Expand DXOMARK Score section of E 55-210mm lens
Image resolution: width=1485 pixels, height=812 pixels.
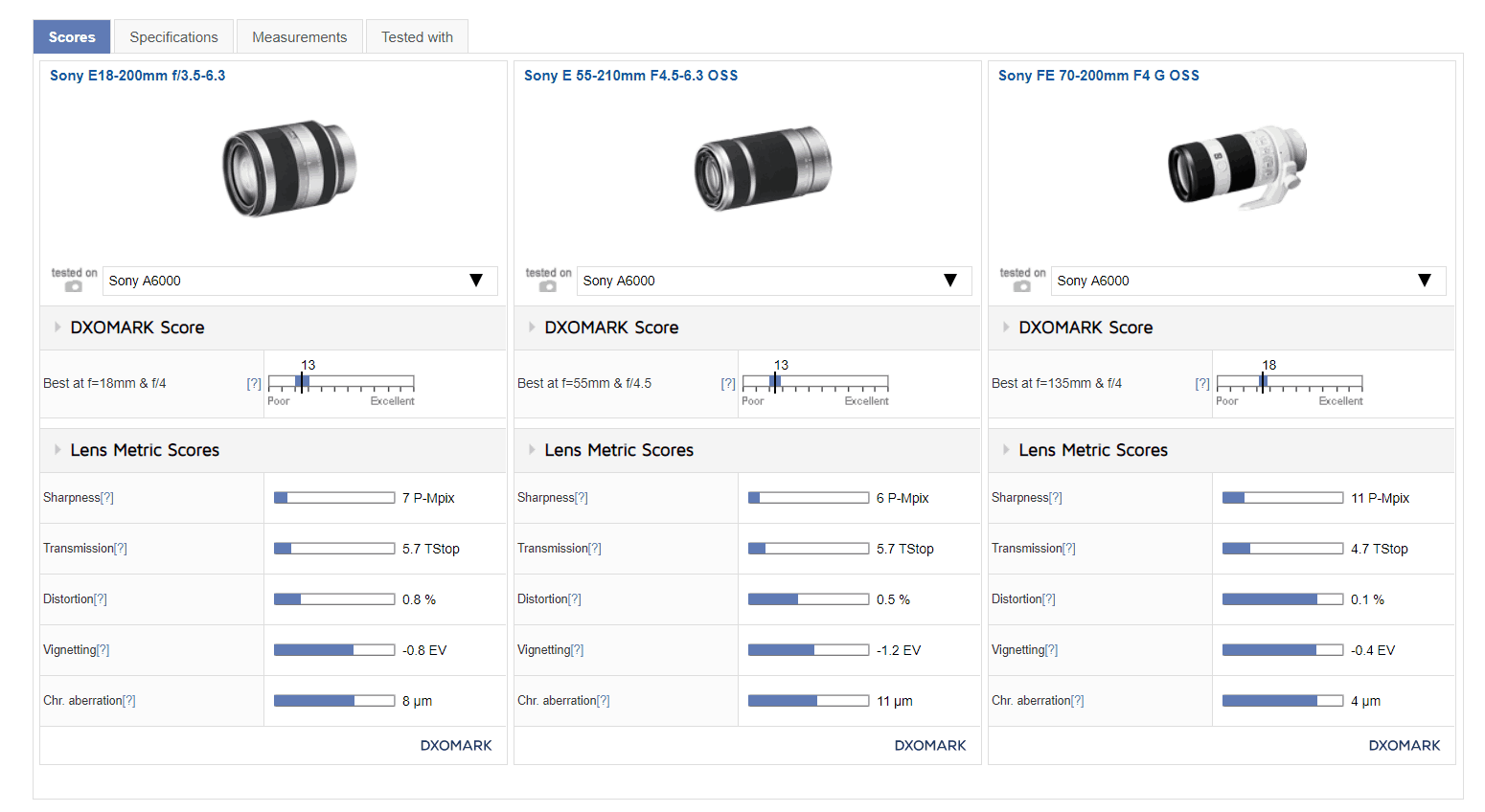click(x=747, y=327)
